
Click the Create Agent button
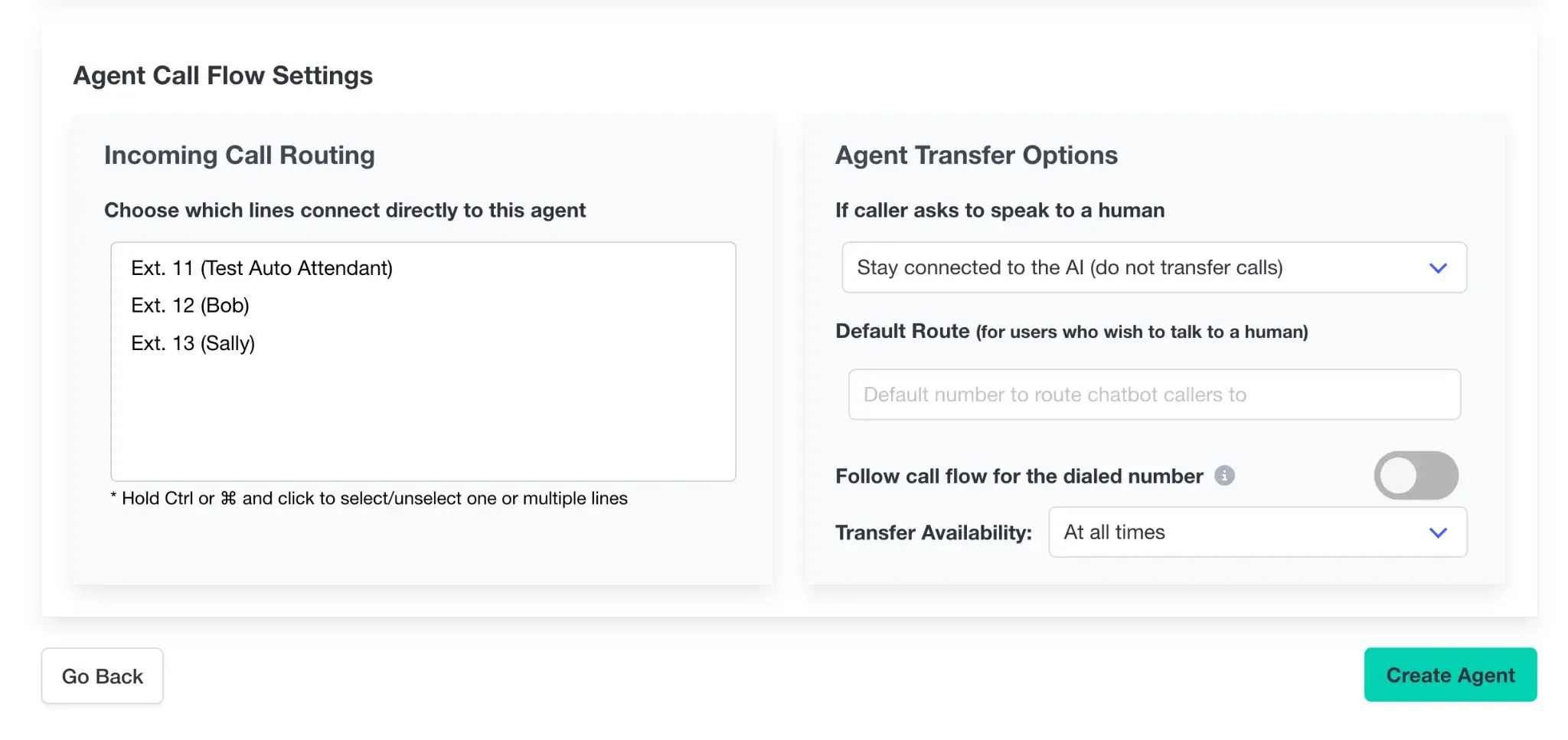[x=1450, y=675]
